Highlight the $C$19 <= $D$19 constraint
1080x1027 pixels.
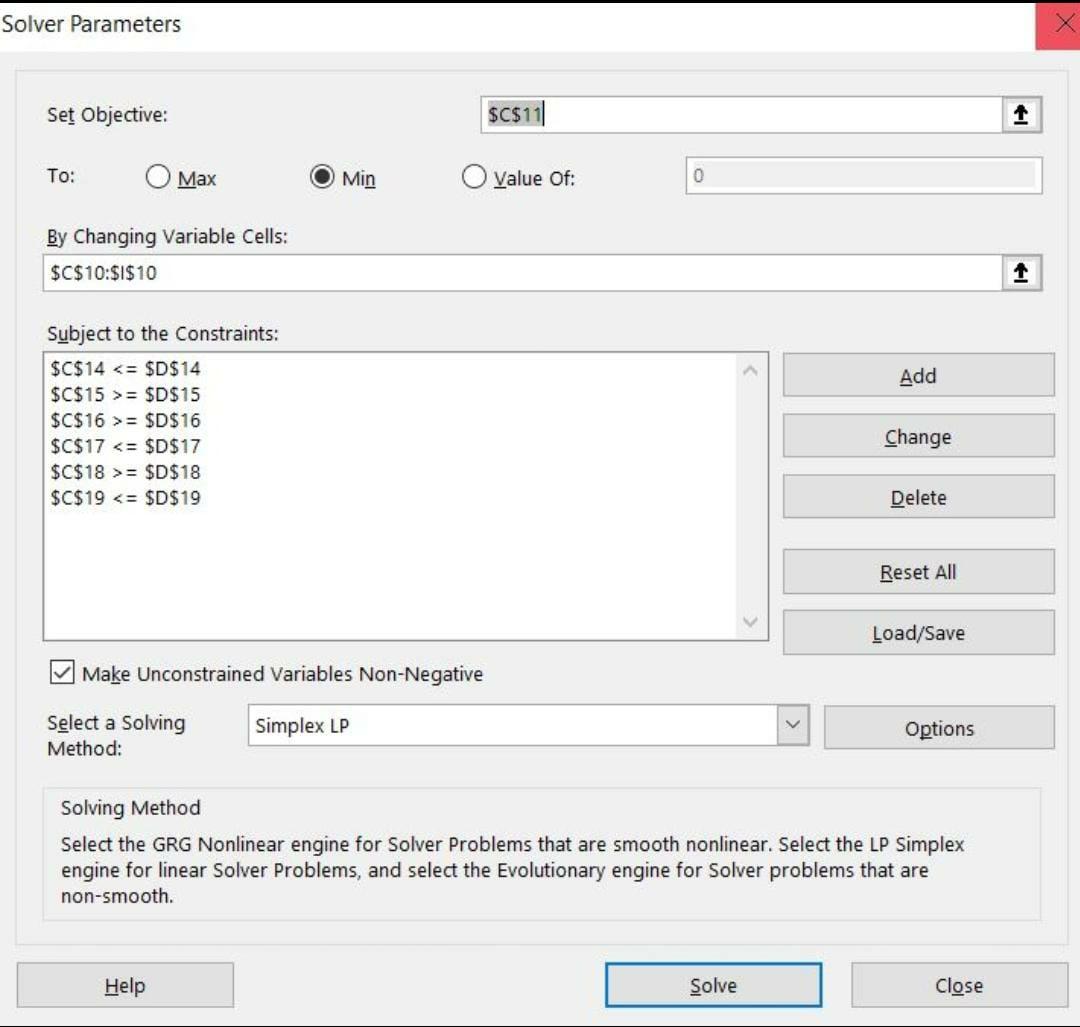click(126, 498)
